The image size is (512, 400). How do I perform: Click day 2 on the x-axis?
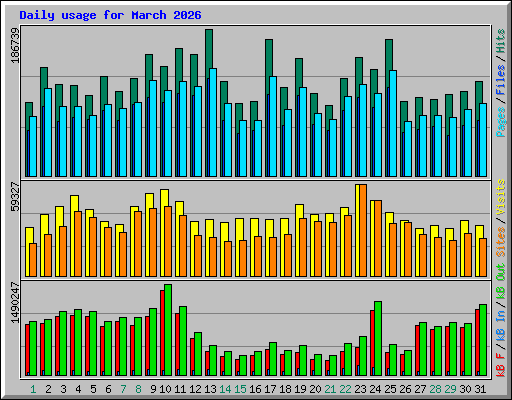pyautogui.click(x=48, y=389)
